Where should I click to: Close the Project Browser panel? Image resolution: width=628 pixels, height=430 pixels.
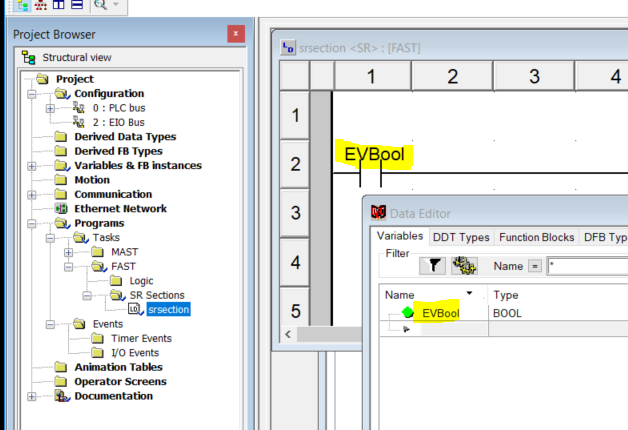[x=236, y=34]
